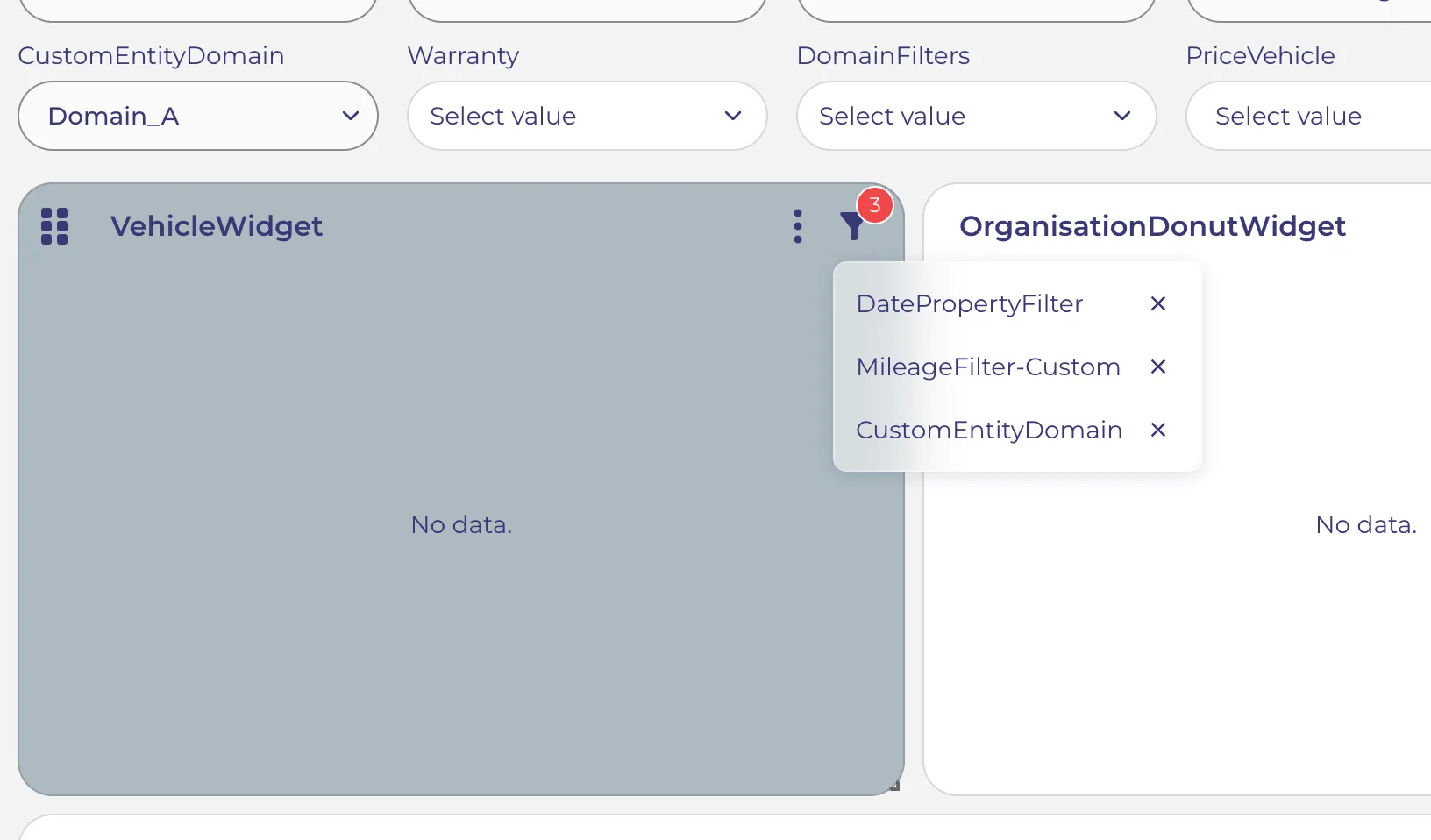1431x840 pixels.
Task: Click the VehicleWidget drag handle grid icon
Action: pyautogui.click(x=54, y=226)
